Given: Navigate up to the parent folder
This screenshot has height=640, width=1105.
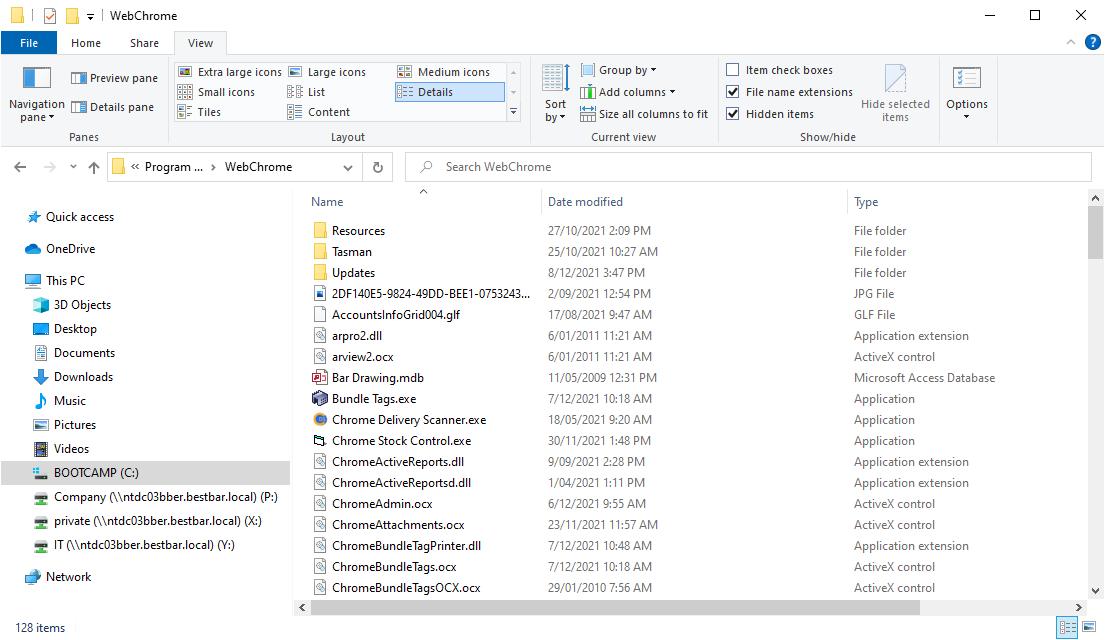Looking at the screenshot, I should tap(93, 167).
